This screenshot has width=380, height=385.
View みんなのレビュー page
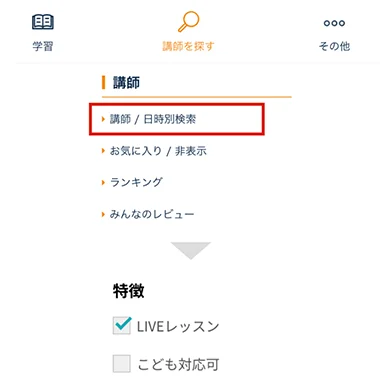pos(152,214)
